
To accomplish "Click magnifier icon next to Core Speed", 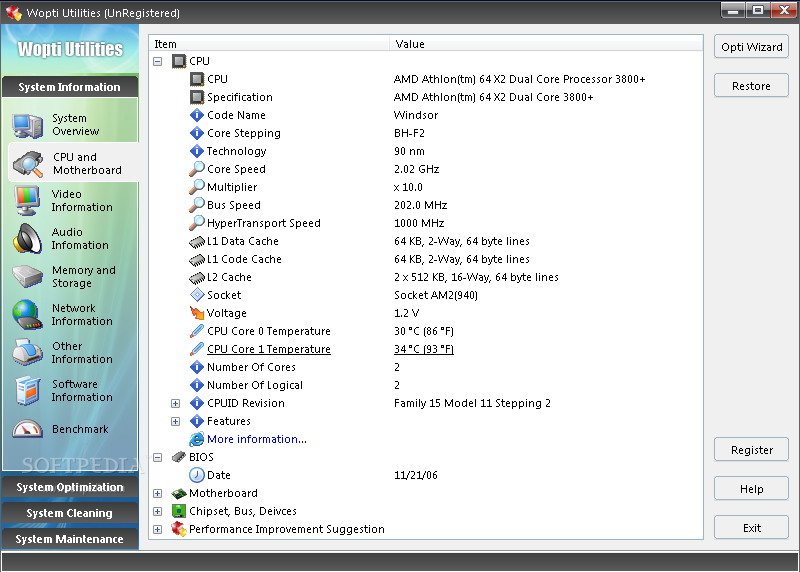I will [x=196, y=169].
